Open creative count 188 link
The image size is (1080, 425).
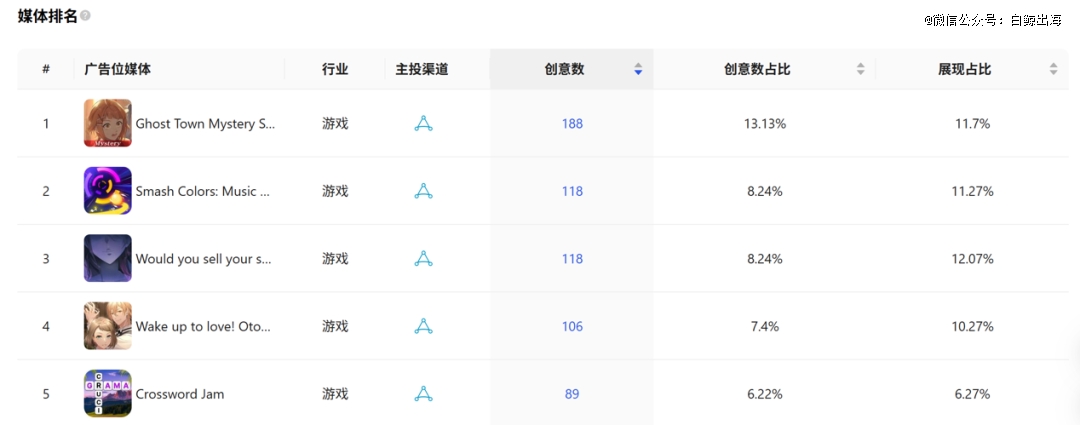click(x=572, y=124)
